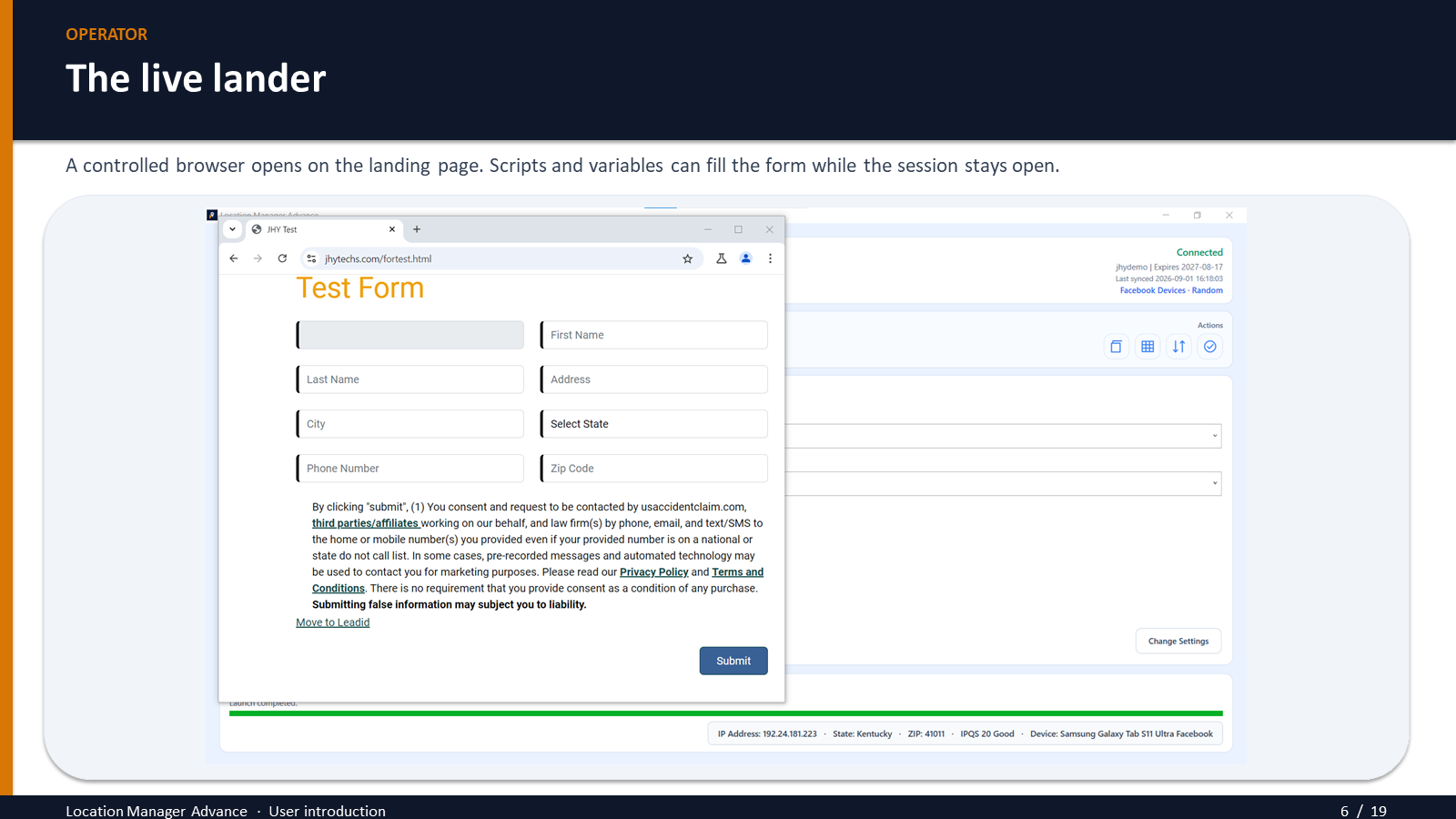This screenshot has height=819, width=1456.
Task: Maximize the JHY Test browser window
Action: [738, 229]
